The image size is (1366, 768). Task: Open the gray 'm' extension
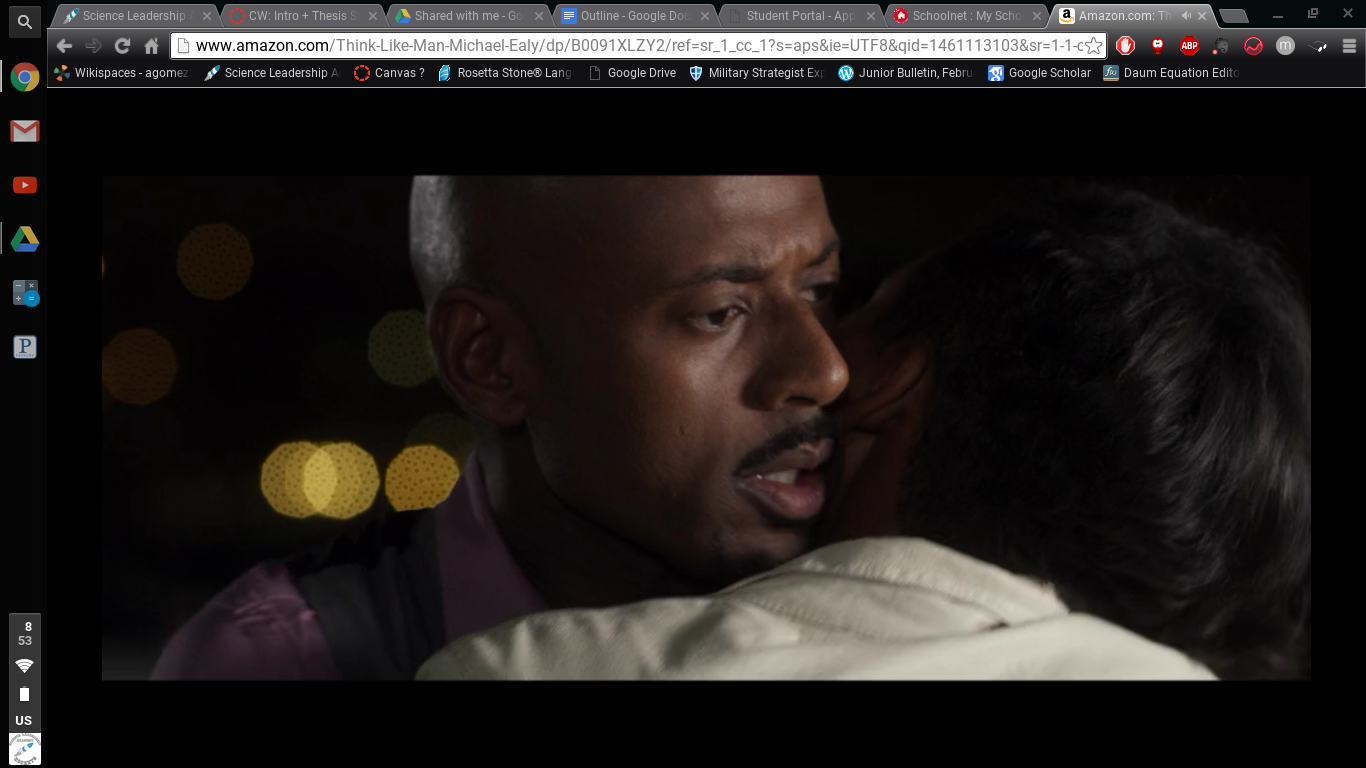(1285, 46)
